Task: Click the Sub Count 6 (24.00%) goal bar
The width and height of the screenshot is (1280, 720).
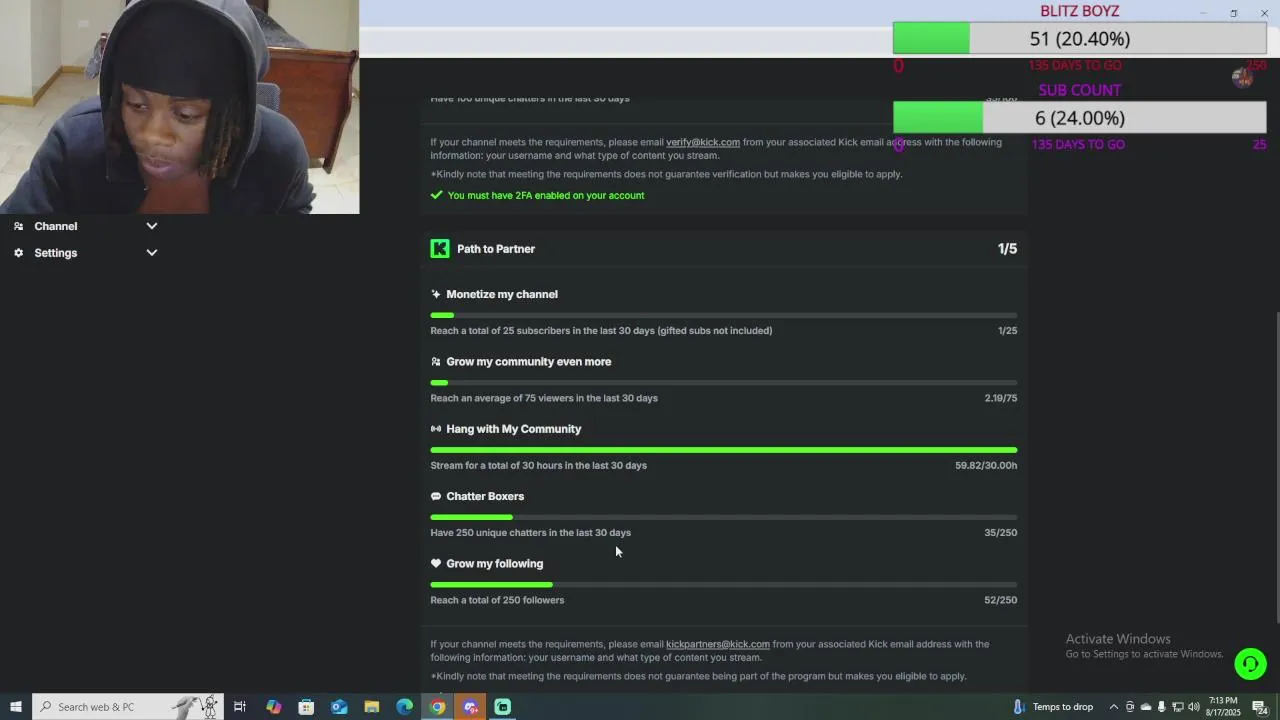Action: (x=1080, y=118)
